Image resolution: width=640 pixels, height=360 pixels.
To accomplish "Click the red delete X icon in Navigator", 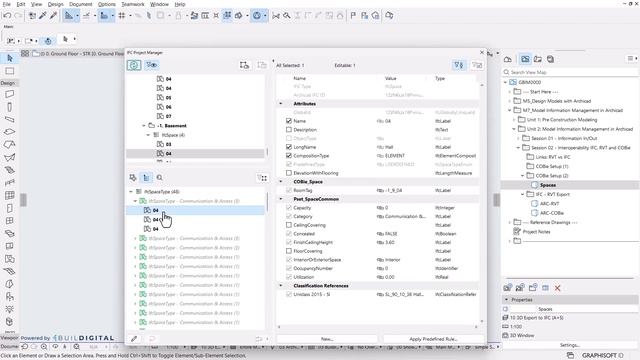I will pos(558,288).
